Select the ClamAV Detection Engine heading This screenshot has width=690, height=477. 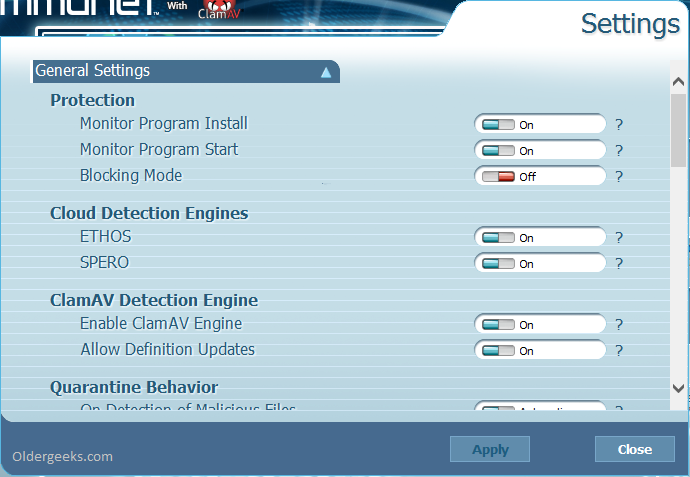[x=154, y=300]
